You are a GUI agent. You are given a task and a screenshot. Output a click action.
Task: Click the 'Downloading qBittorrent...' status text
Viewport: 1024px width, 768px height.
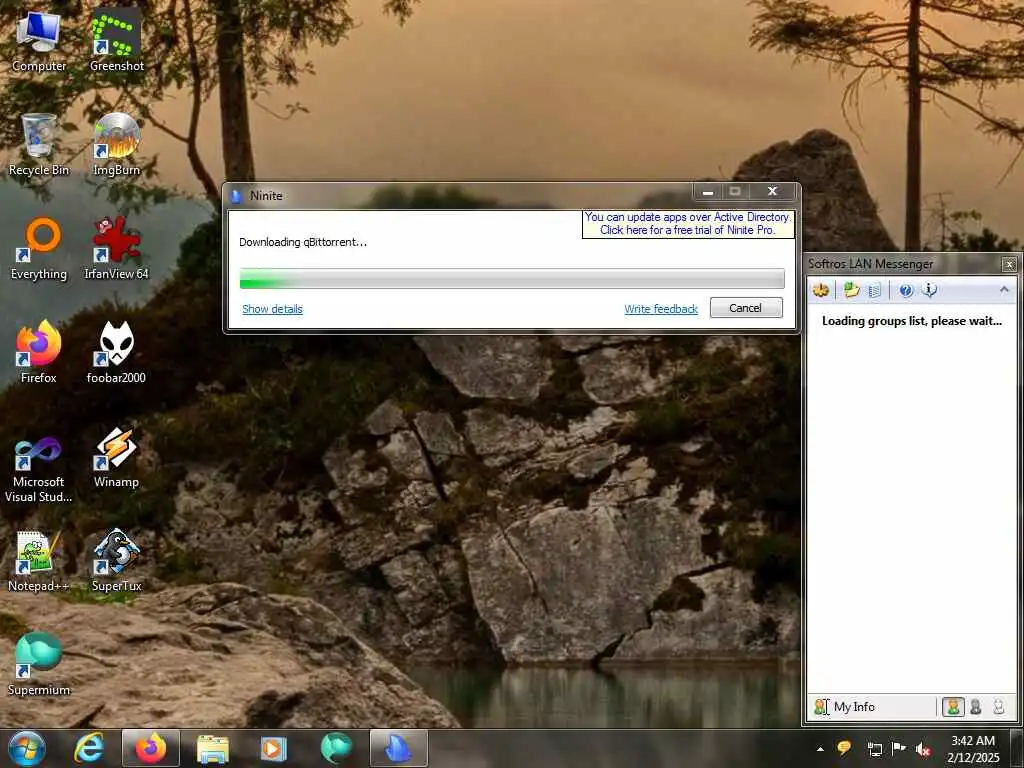click(x=303, y=242)
